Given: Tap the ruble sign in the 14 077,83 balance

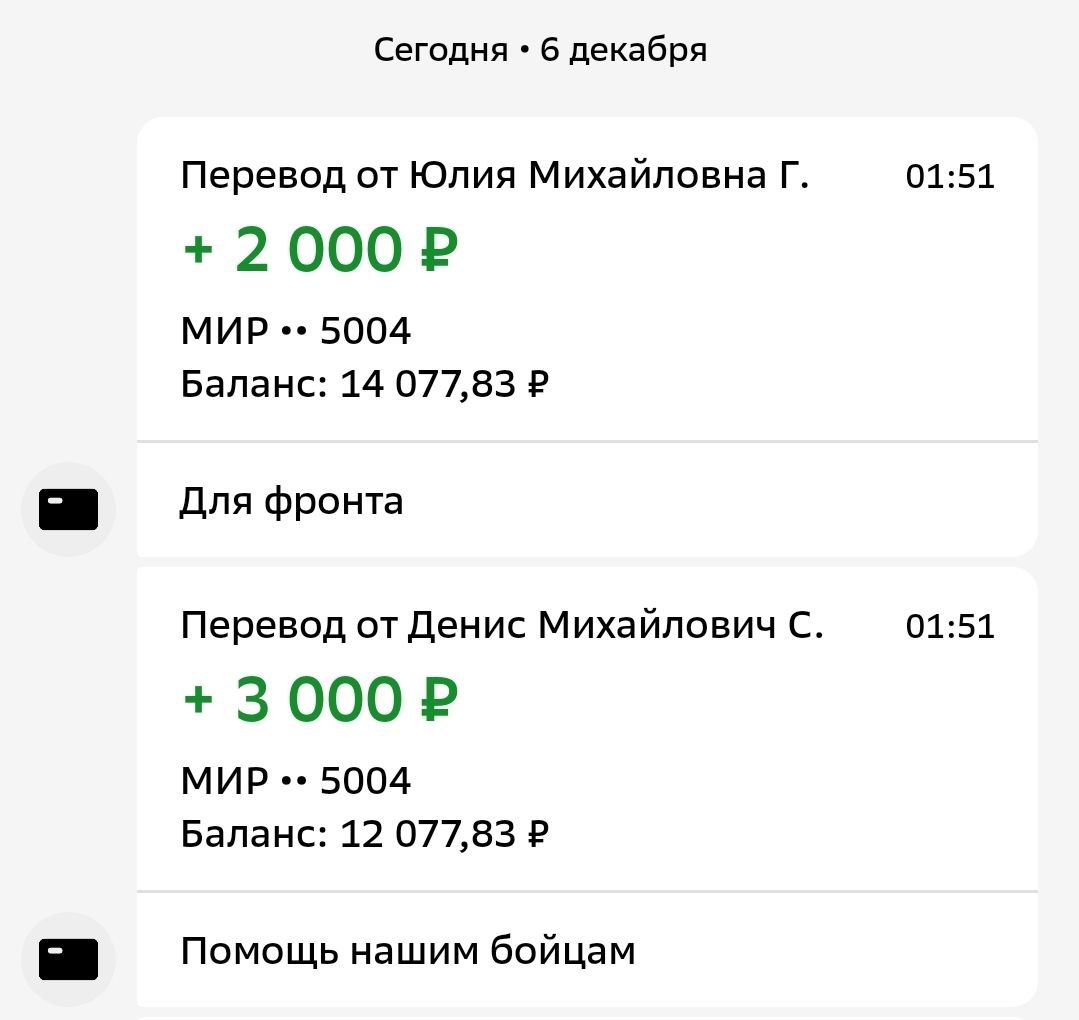Looking at the screenshot, I should click(x=537, y=384).
